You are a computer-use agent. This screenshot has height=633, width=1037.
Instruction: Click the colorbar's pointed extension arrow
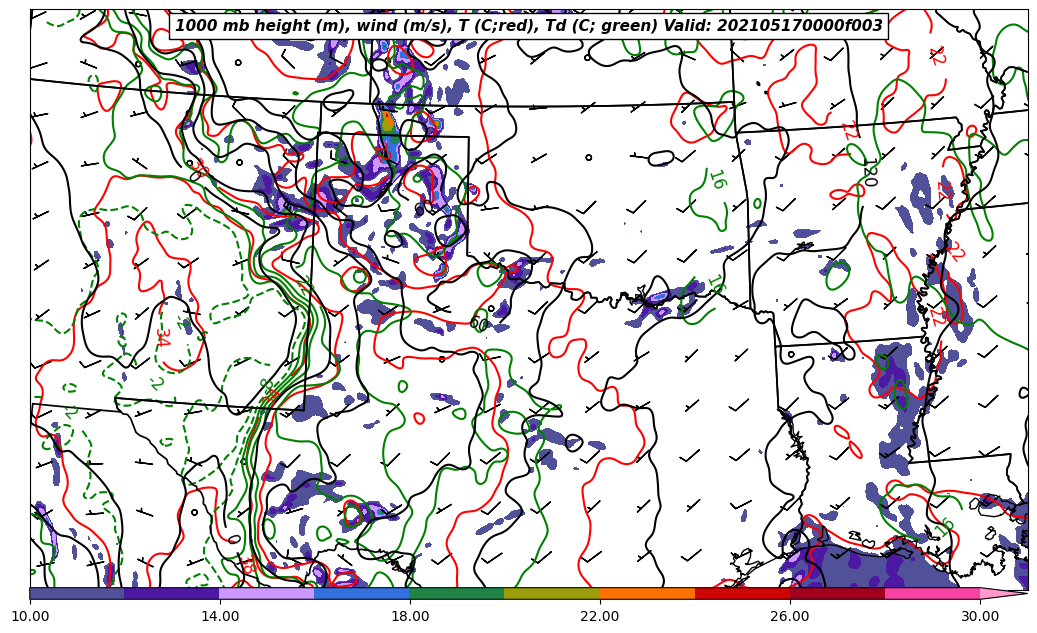1003,593
